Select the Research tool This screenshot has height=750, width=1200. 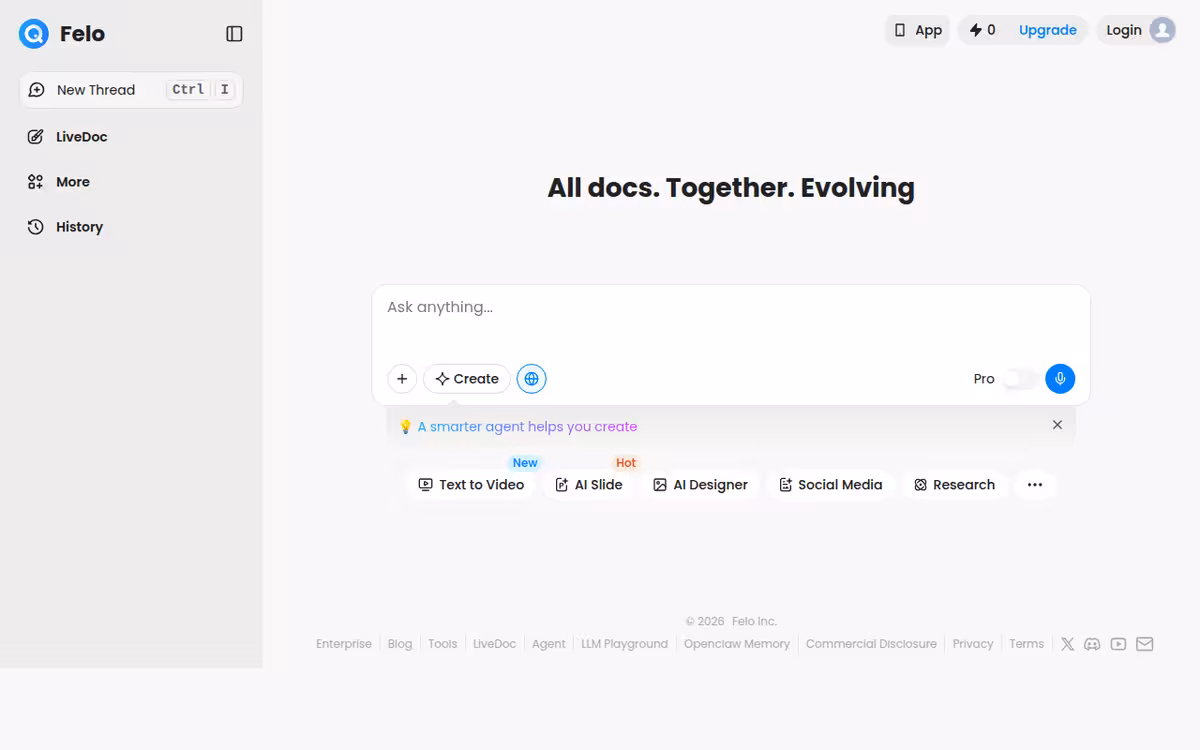pyautogui.click(x=954, y=485)
